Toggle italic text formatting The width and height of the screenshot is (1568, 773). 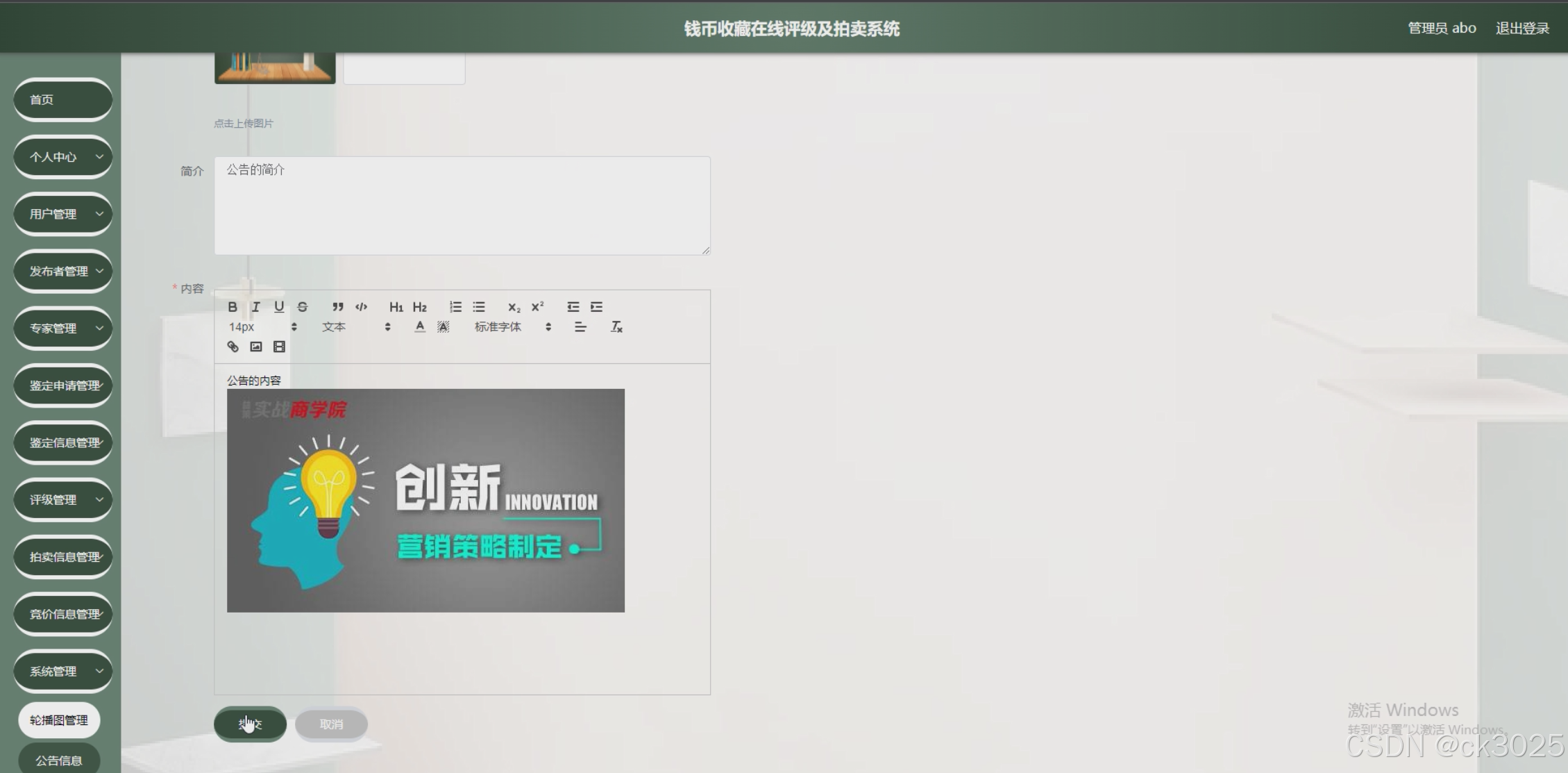click(x=255, y=307)
